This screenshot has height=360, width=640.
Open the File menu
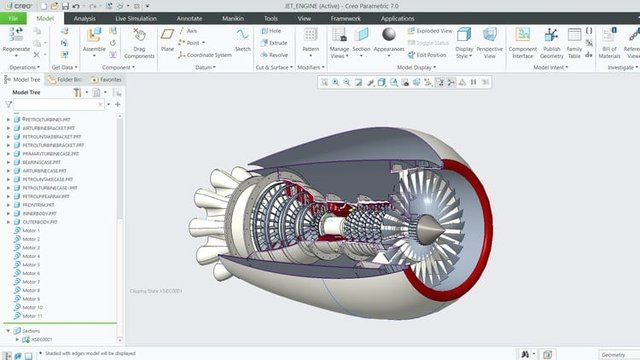13,18
